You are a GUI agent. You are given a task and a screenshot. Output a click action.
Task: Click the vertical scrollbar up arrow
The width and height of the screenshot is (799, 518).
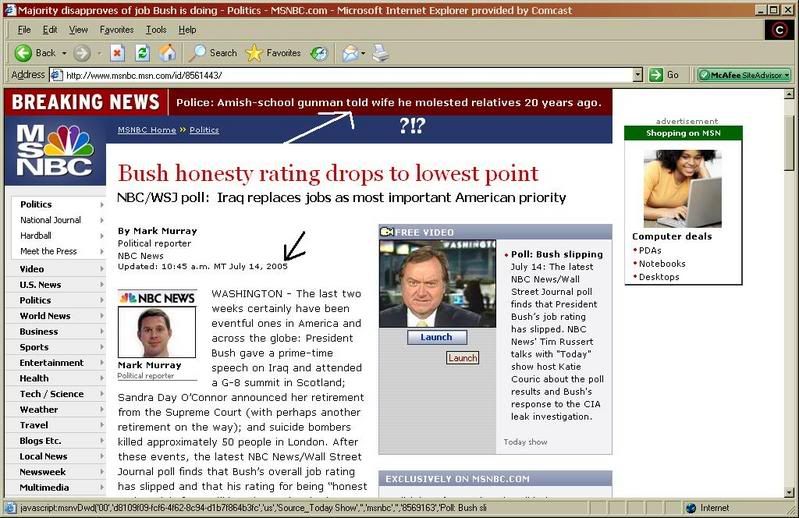789,94
